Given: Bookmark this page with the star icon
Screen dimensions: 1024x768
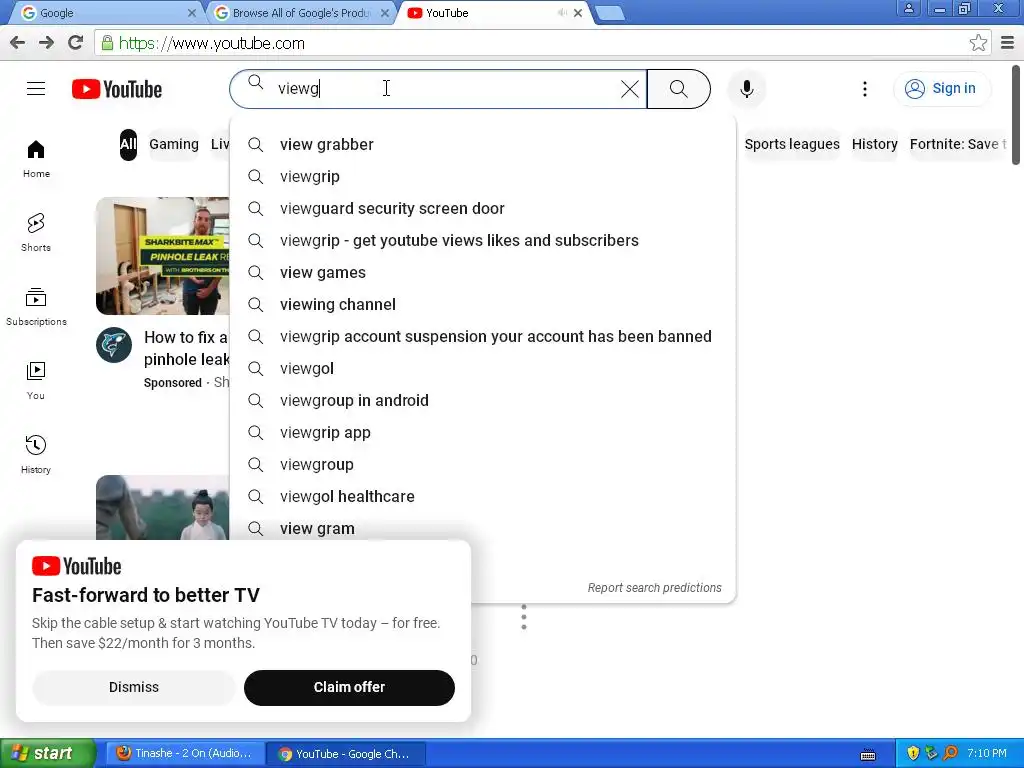Looking at the screenshot, I should 978,43.
